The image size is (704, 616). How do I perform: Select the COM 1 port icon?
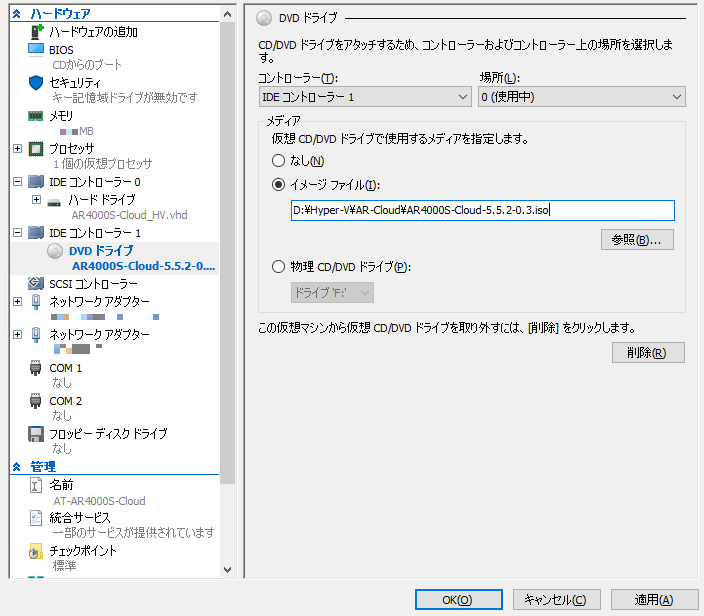click(36, 368)
